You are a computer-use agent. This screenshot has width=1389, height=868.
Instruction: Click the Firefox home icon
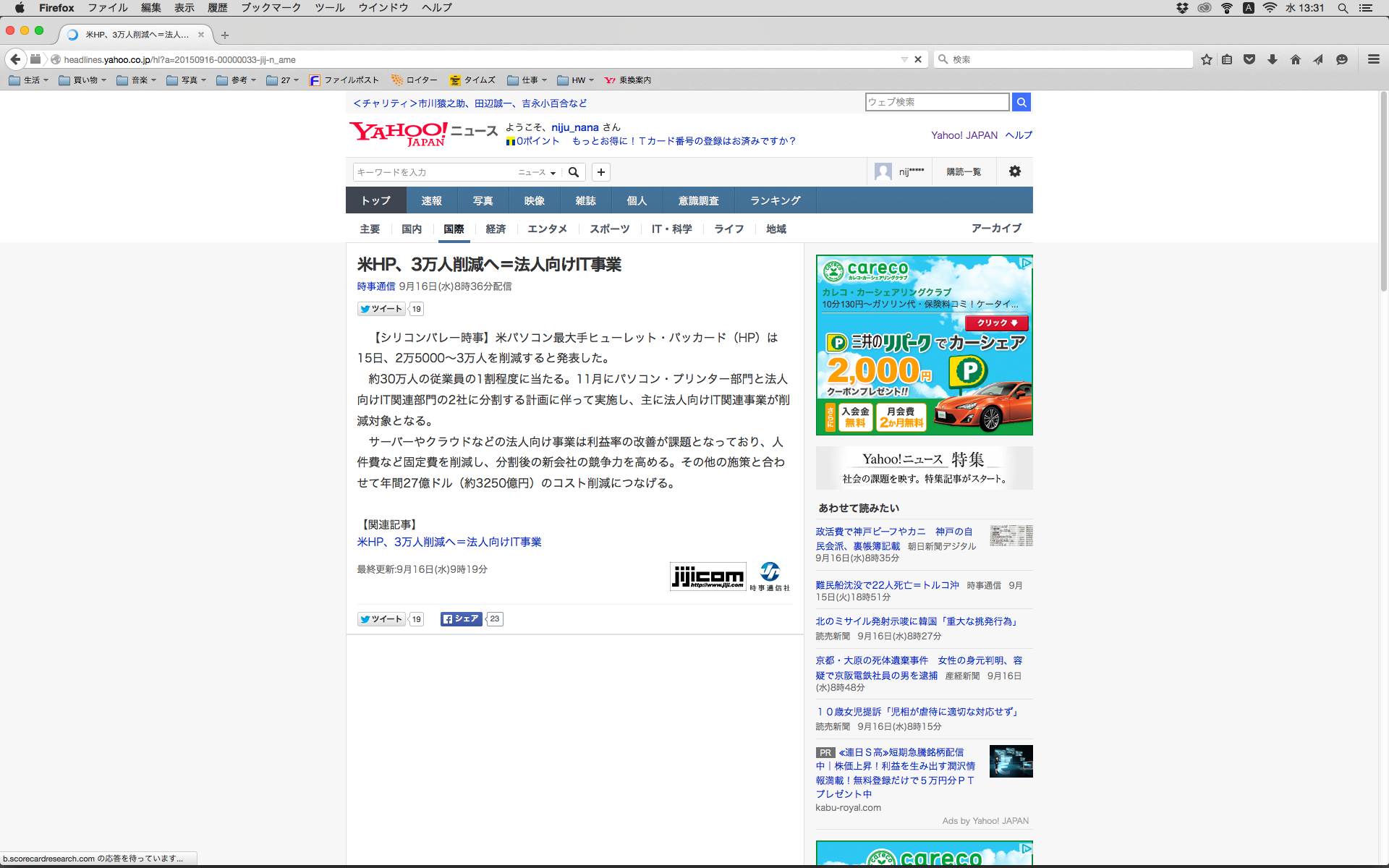click(1296, 59)
